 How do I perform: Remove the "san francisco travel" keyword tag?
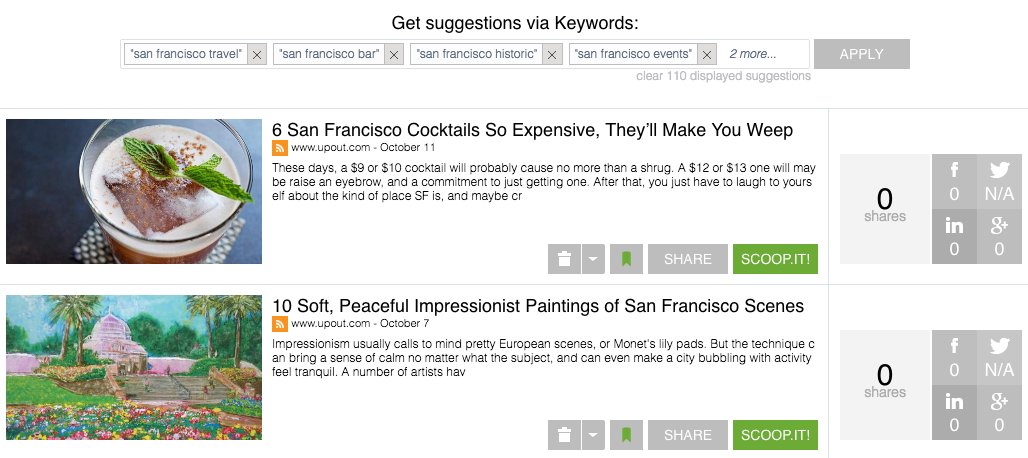click(x=257, y=55)
